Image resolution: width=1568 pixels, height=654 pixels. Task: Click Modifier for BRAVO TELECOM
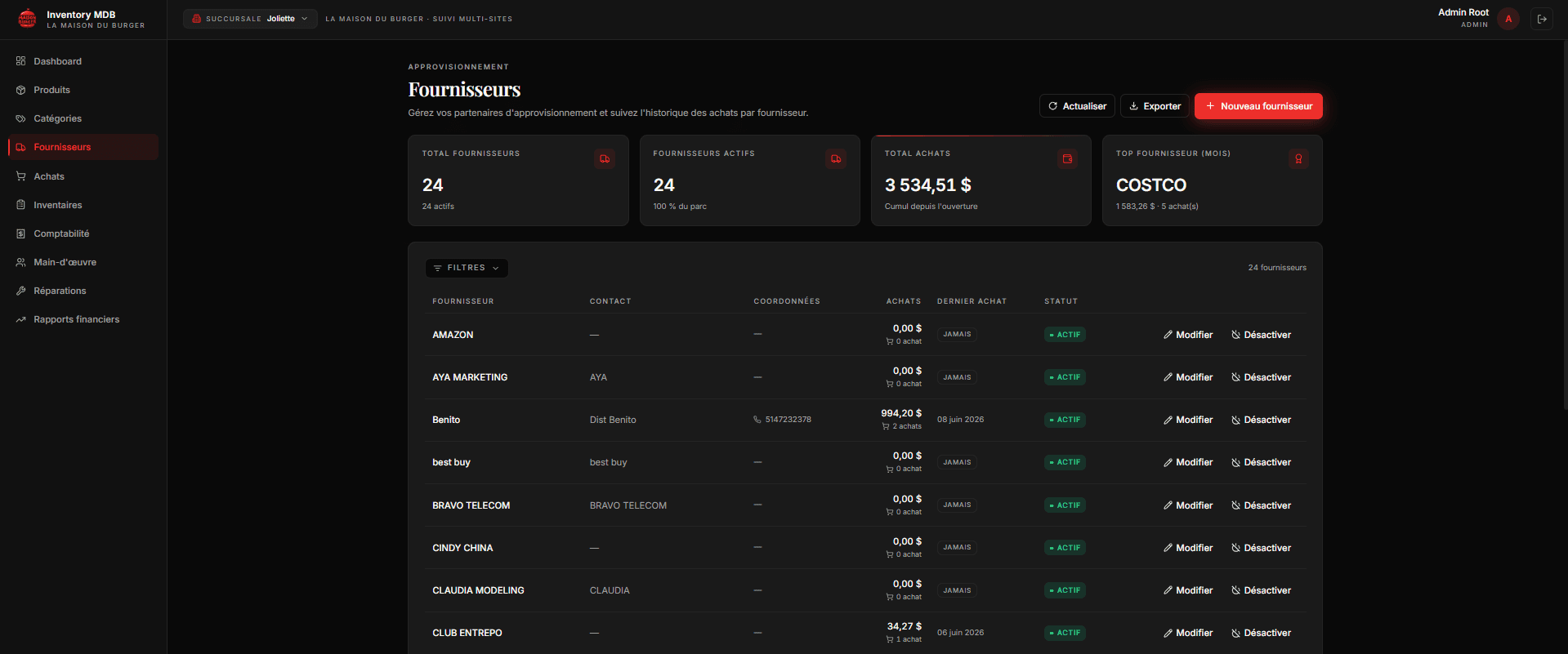pyautogui.click(x=1188, y=505)
